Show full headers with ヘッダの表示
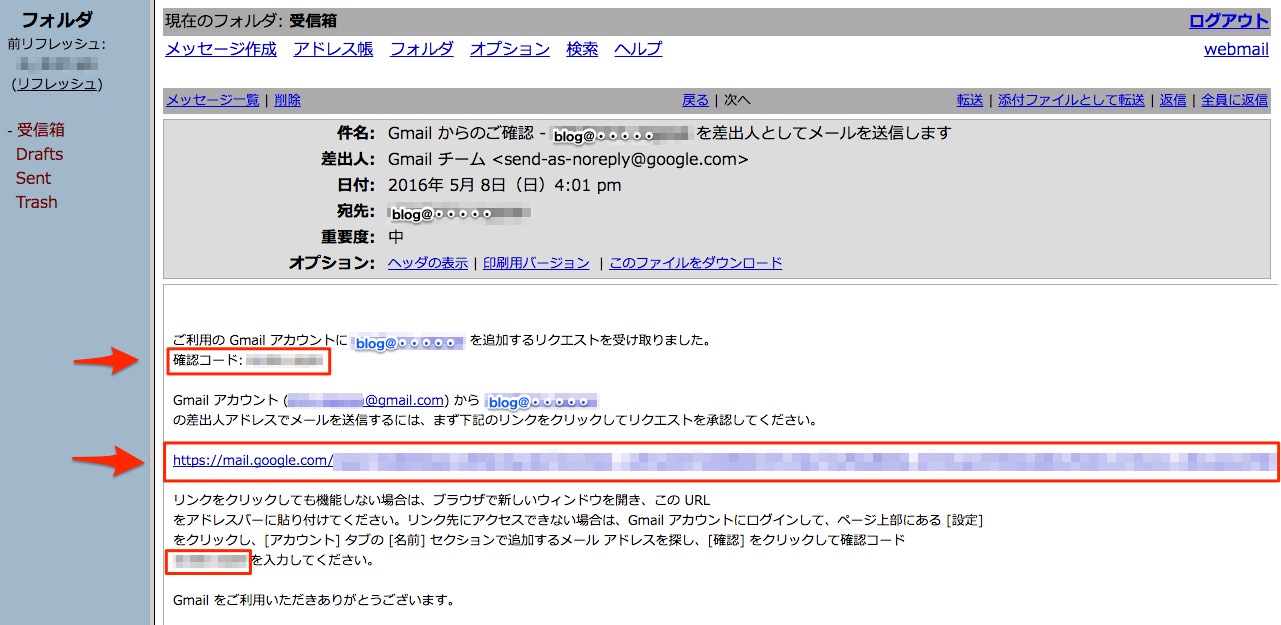 428,263
